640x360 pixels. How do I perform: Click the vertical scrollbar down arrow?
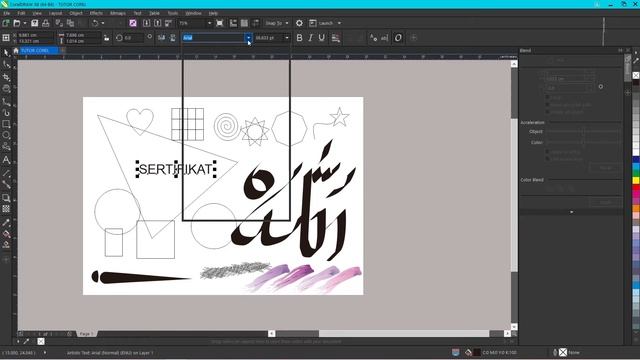(514, 327)
